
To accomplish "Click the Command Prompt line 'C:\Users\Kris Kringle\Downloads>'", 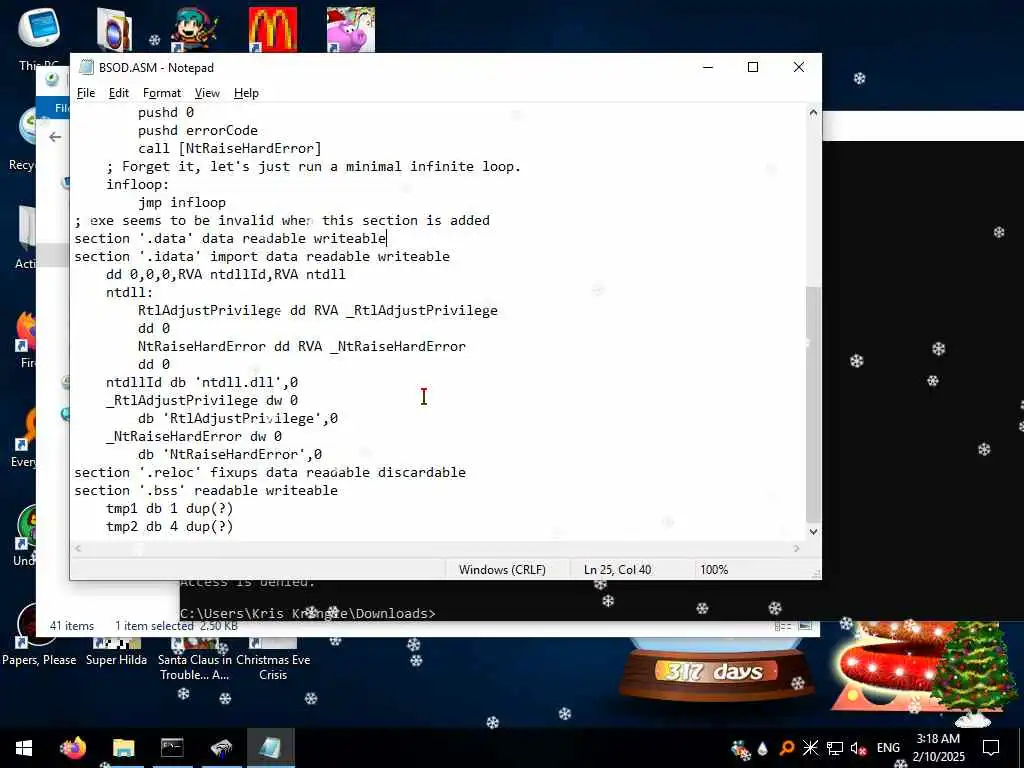I will point(308,613).
